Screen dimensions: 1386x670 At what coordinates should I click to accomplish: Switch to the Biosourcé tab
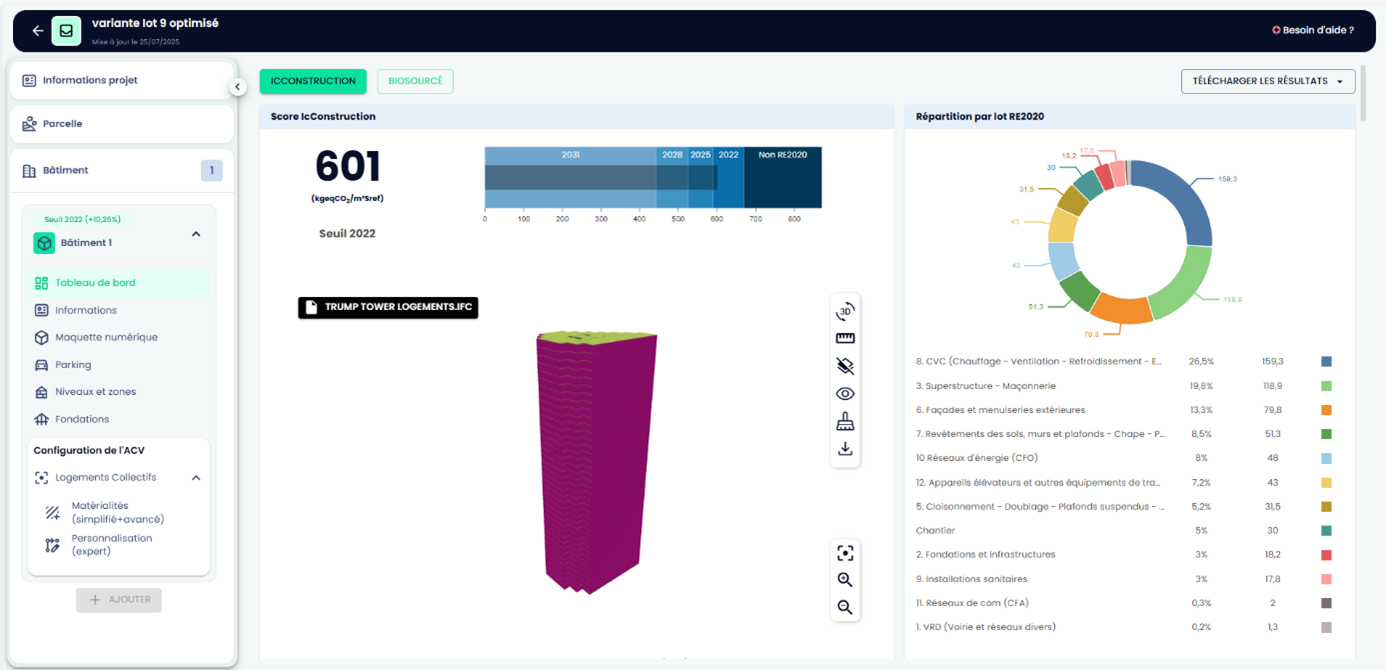pos(415,81)
